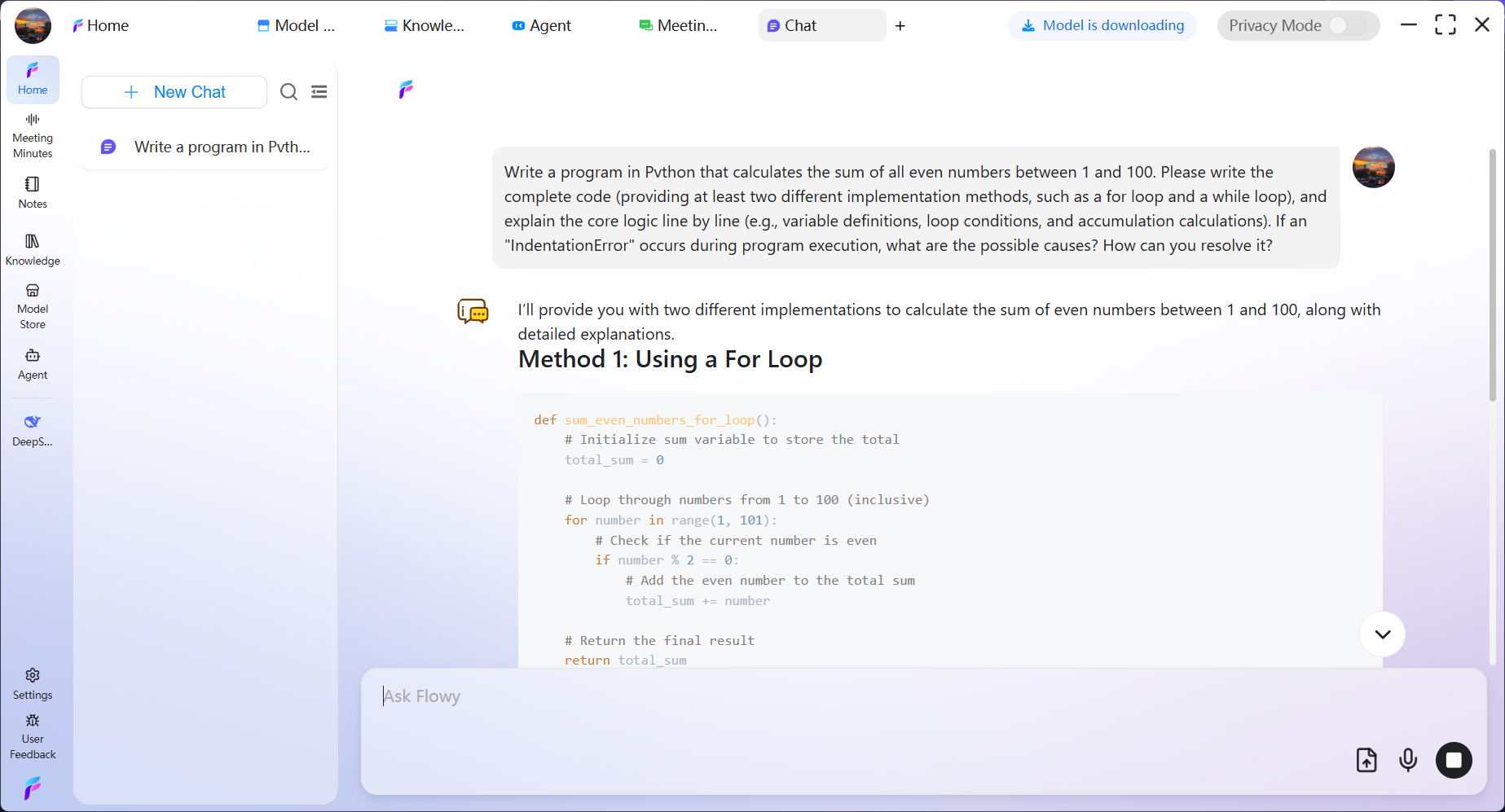Image resolution: width=1505 pixels, height=812 pixels.
Task: Open chat search with magnifier icon
Action: [x=288, y=91]
